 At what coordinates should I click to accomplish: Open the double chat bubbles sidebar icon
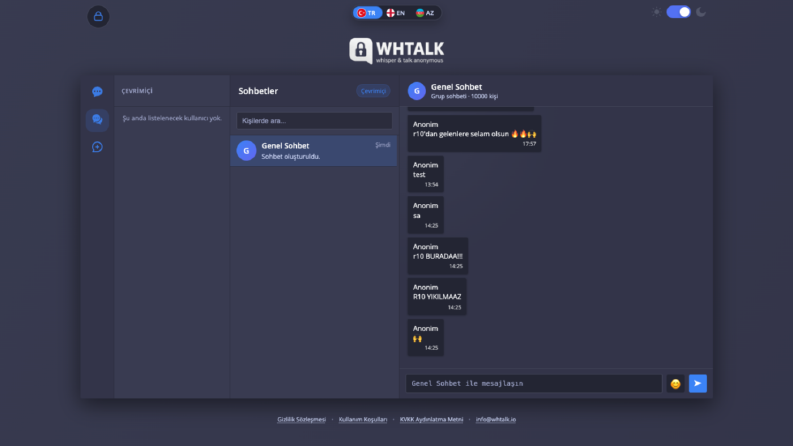97,120
